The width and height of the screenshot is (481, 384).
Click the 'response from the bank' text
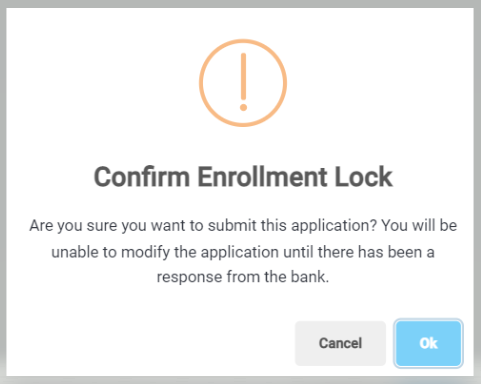[243, 277]
